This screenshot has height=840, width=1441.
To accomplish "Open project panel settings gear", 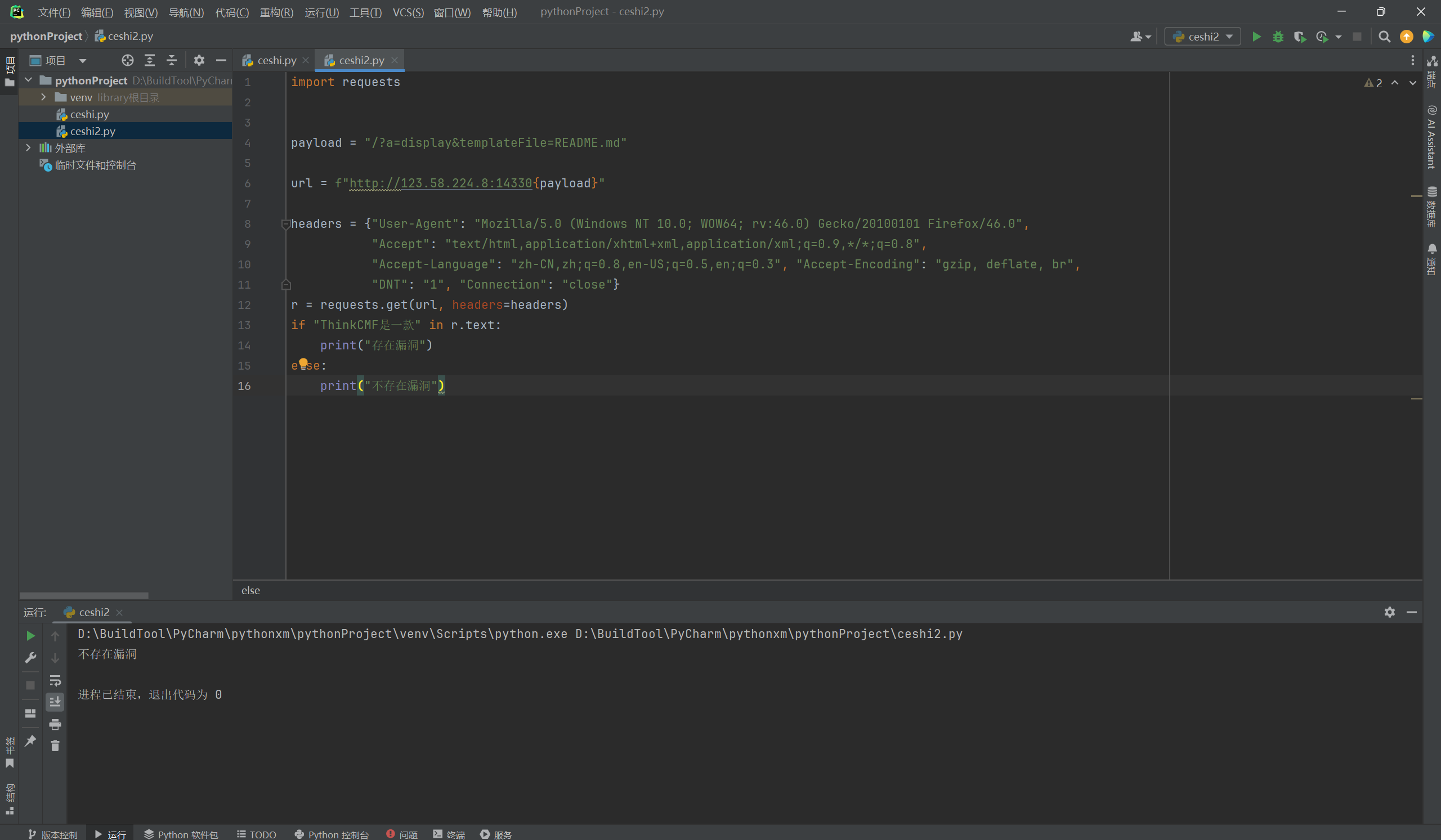I will pyautogui.click(x=199, y=60).
